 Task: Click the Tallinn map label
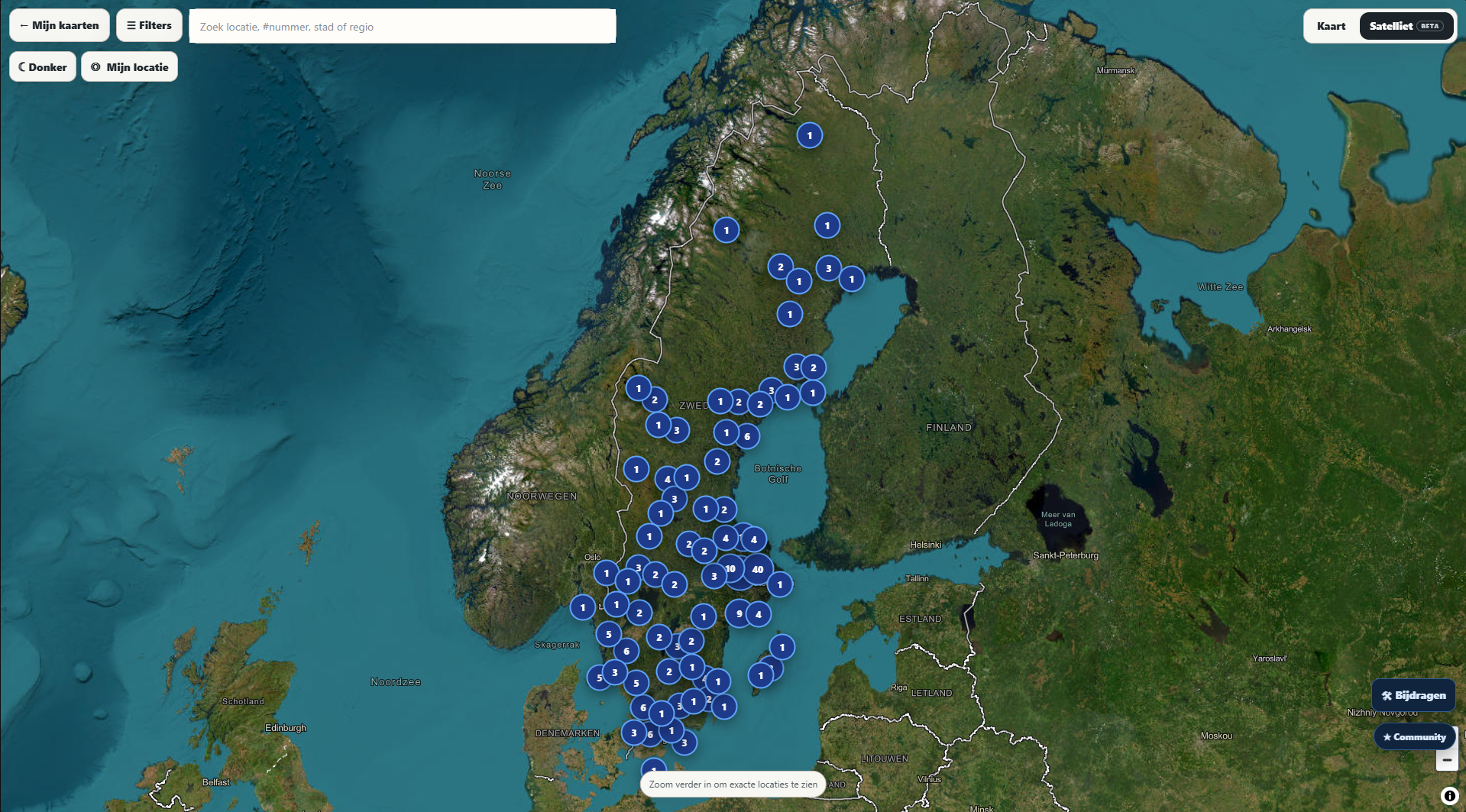[917, 578]
